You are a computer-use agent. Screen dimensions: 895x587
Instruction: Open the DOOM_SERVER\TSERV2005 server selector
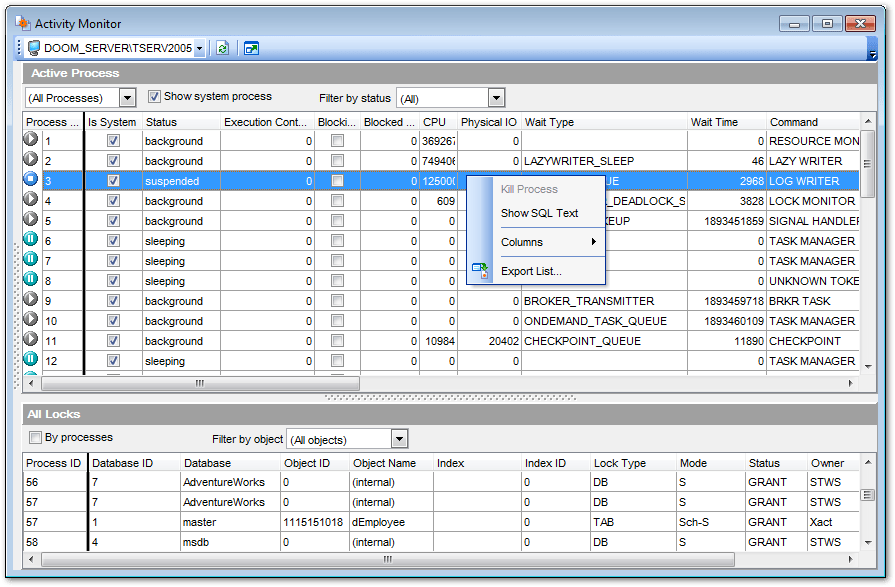point(201,47)
